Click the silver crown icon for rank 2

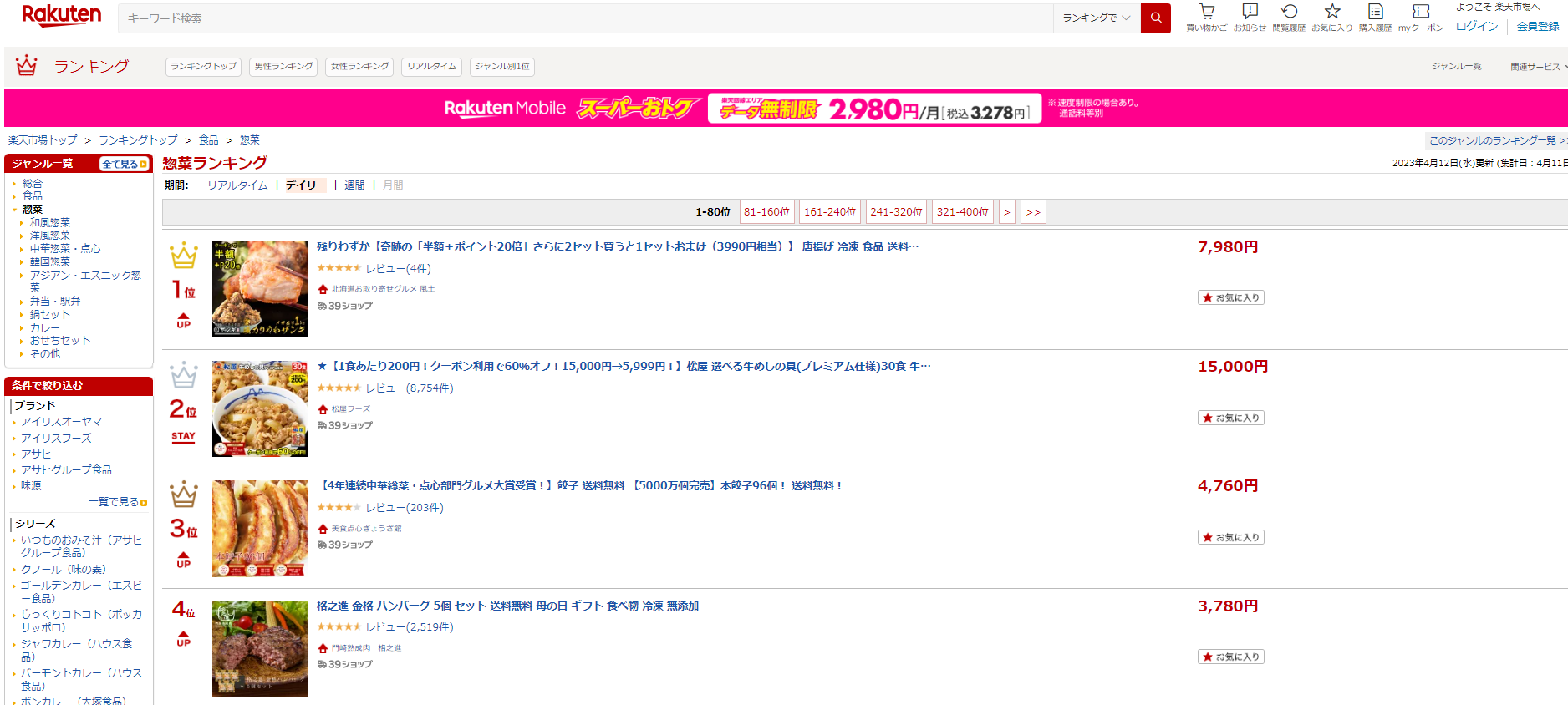tap(184, 375)
